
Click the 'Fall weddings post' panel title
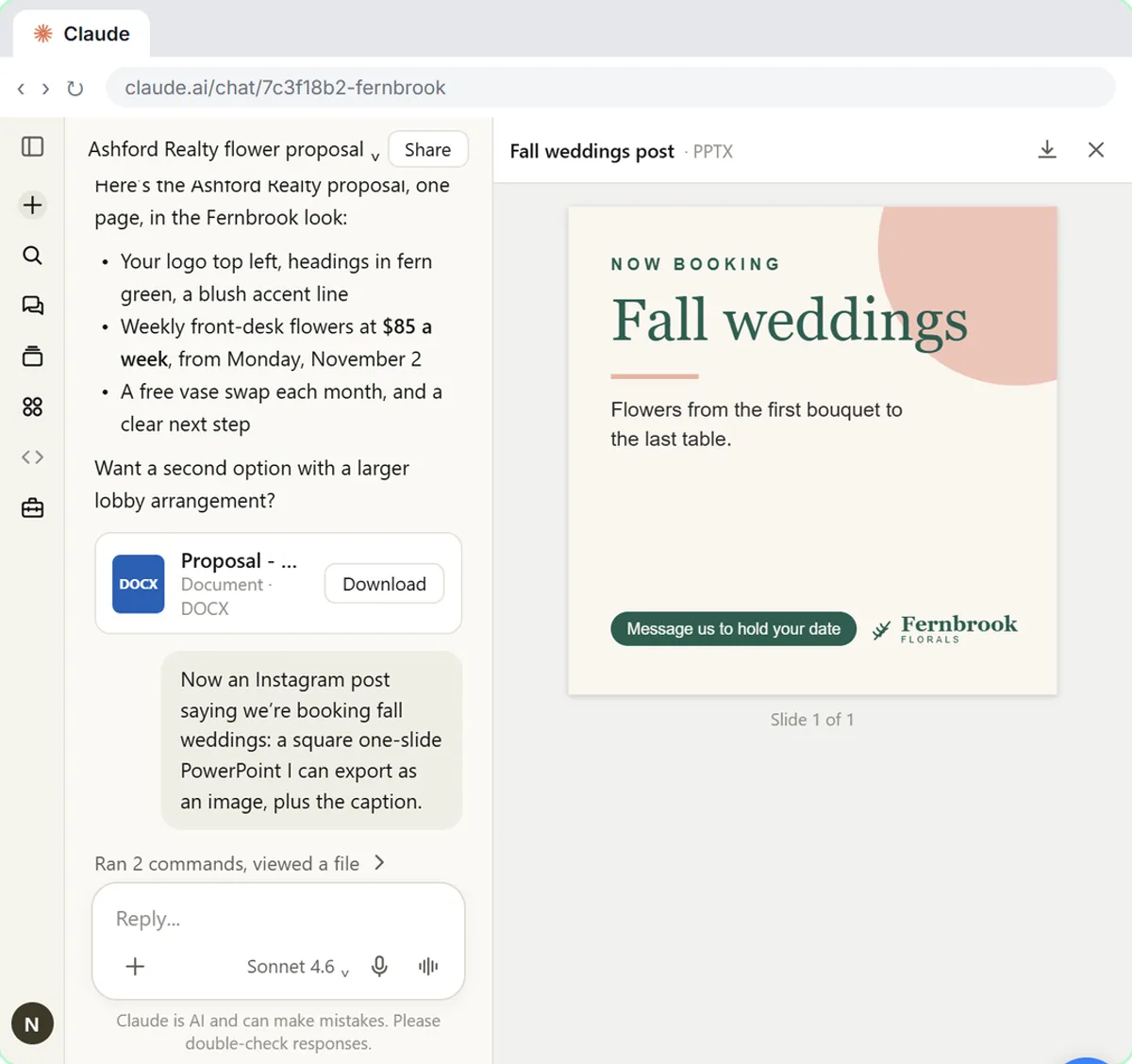[x=591, y=151]
